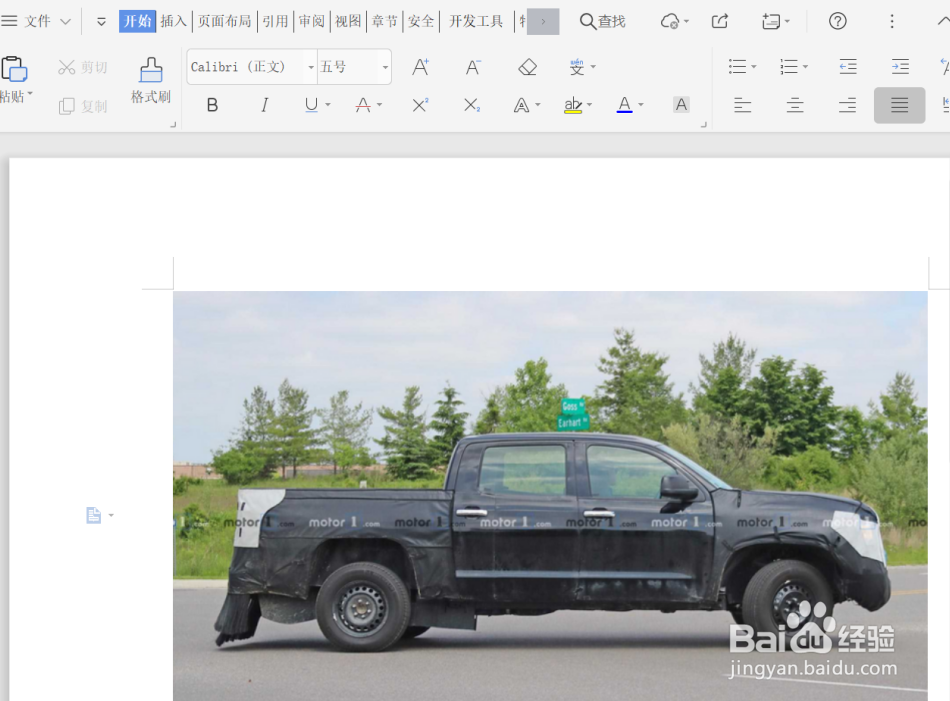Align text left

point(742,105)
